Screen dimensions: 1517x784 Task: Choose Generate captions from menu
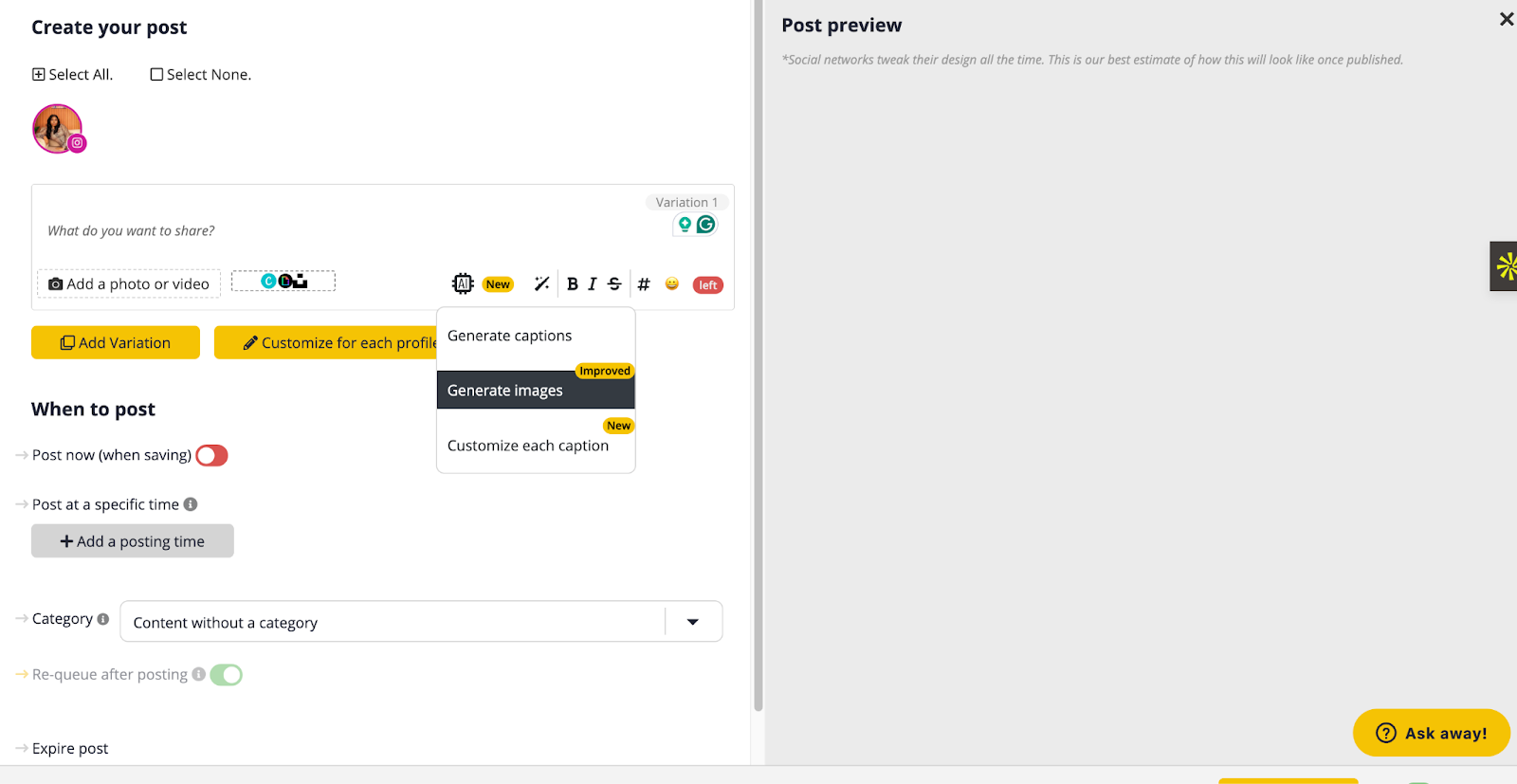click(510, 336)
